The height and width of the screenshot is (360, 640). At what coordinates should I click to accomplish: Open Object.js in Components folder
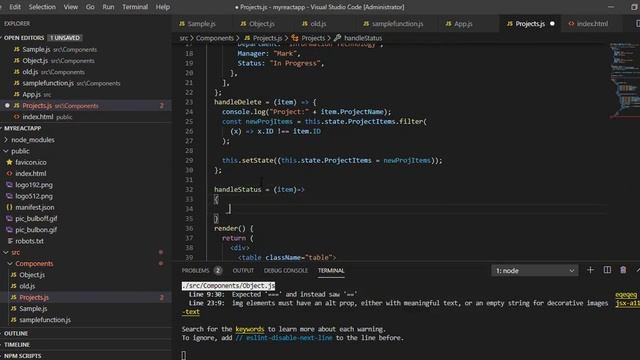point(86,275)
